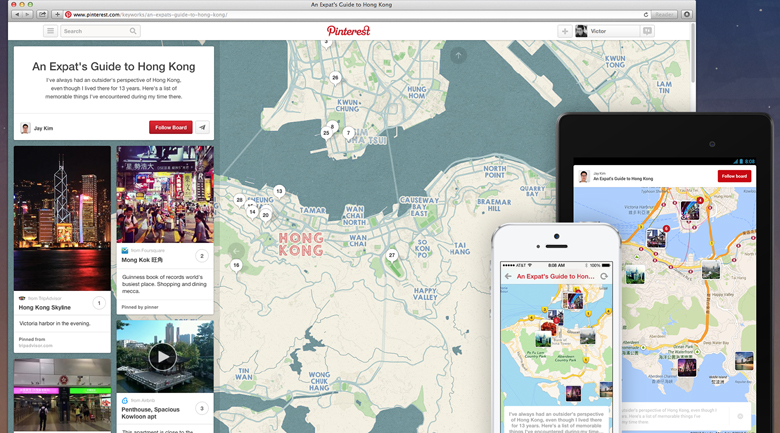780x433 pixels.
Task: Open the Mong Kok street pin image
Action: point(165,194)
